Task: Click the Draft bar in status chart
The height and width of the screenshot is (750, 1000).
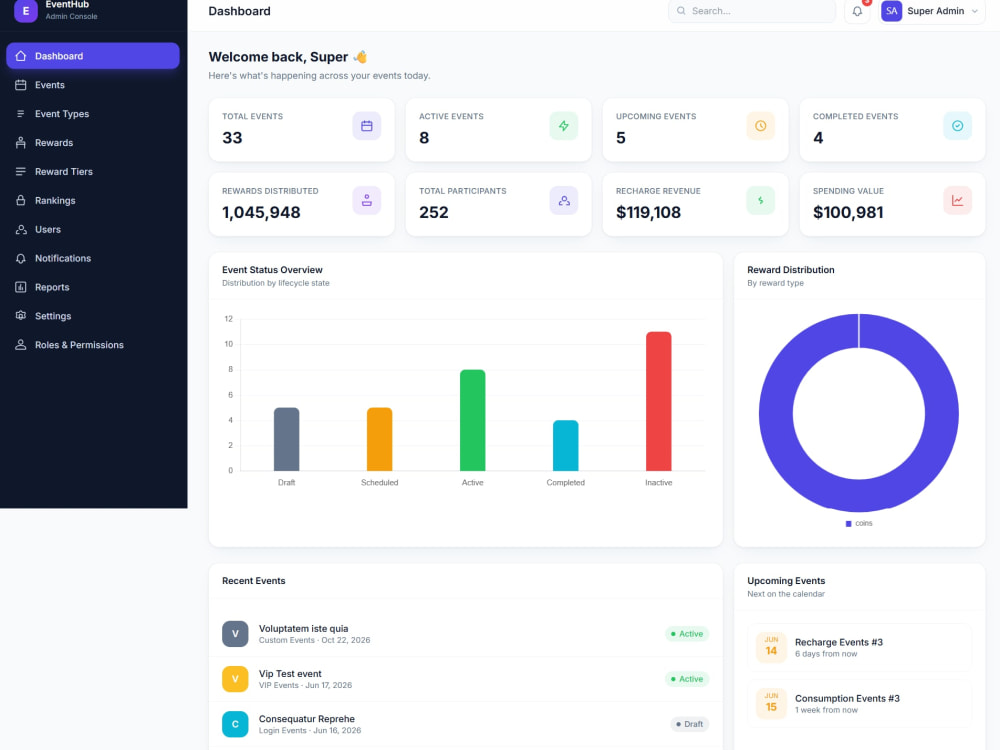Action: pos(286,439)
